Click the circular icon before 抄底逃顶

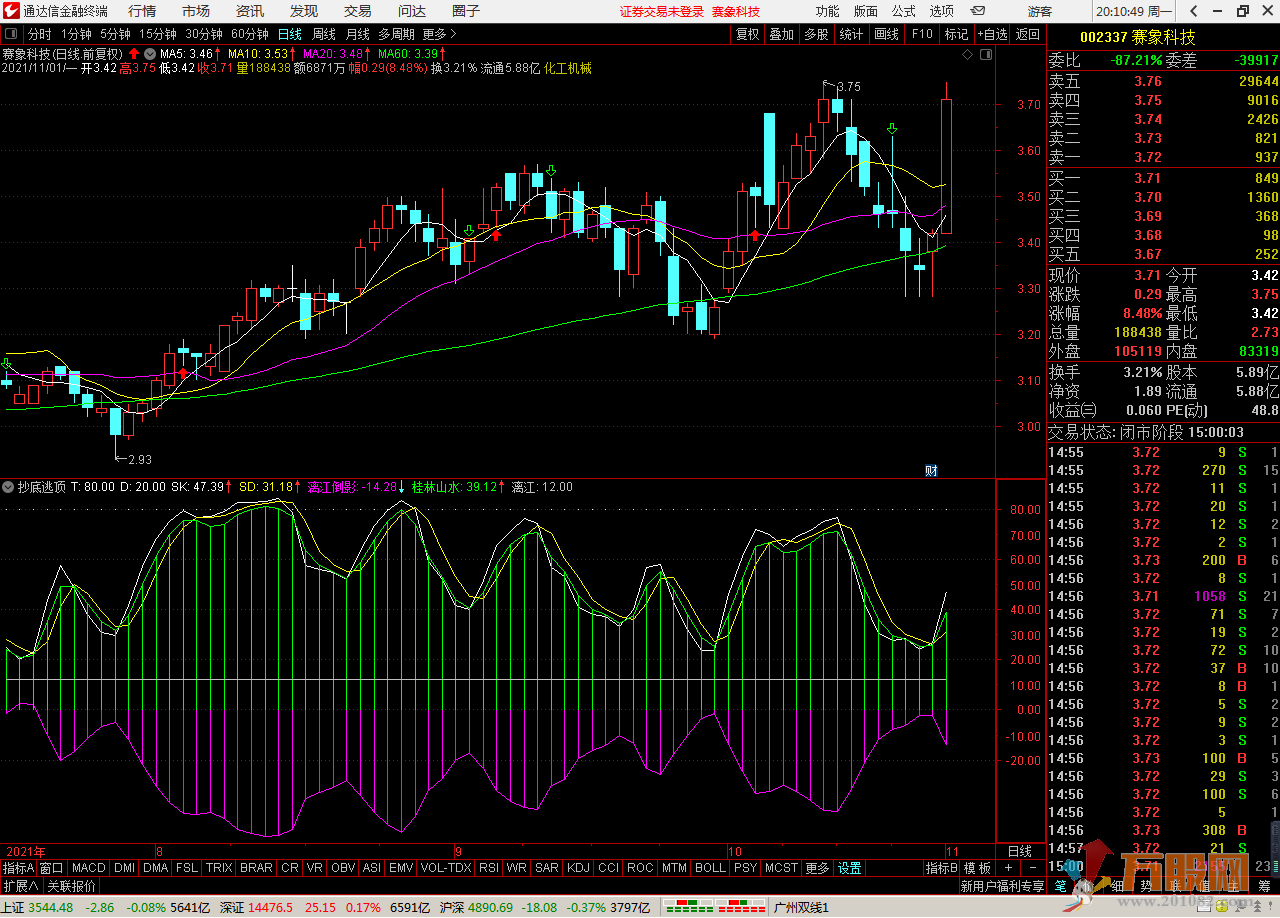(x=9, y=487)
